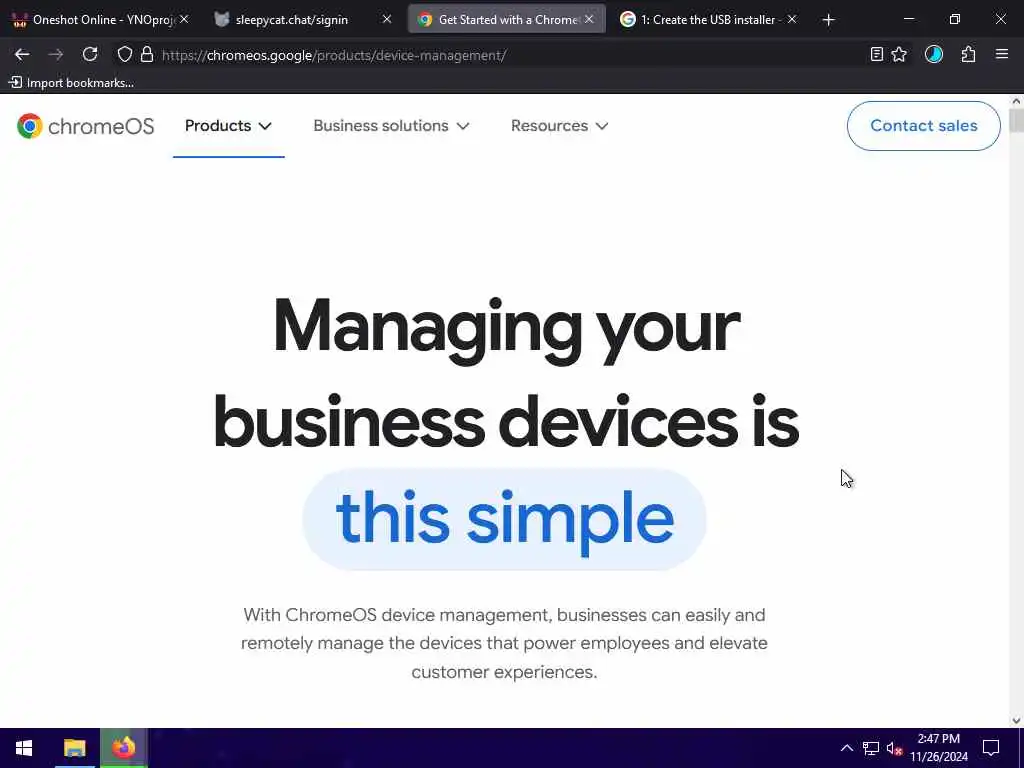Close the Create the USB installer tab

pyautogui.click(x=792, y=20)
